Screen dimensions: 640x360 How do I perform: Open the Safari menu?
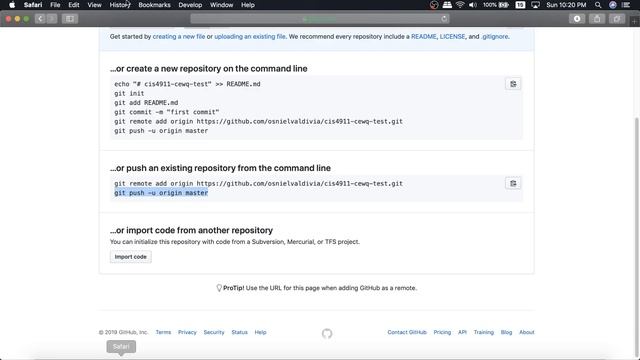click(x=33, y=5)
